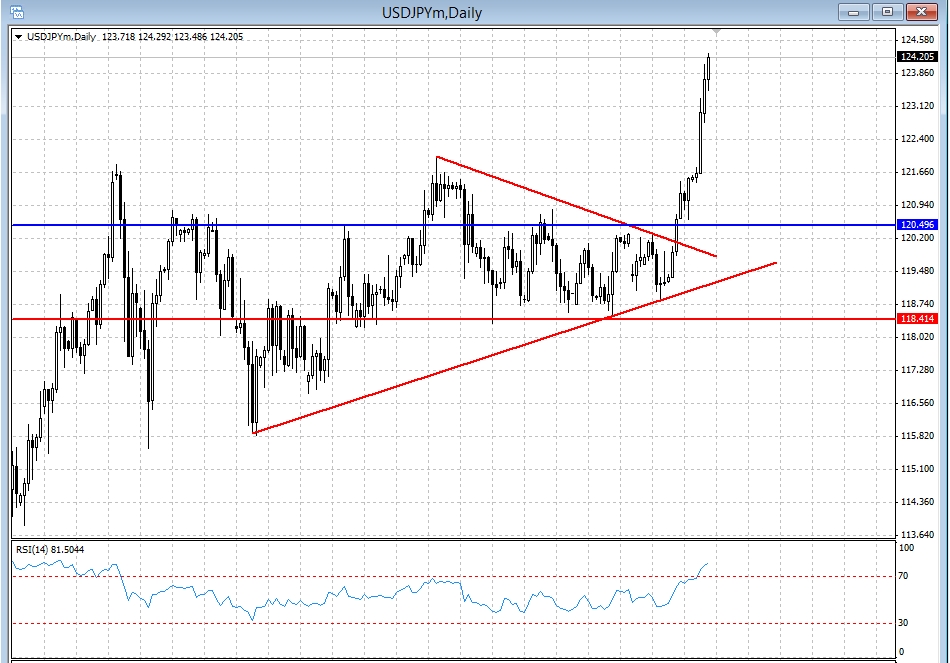Click the RSI level 70 scale label
This screenshot has width=950, height=663.
tap(903, 576)
